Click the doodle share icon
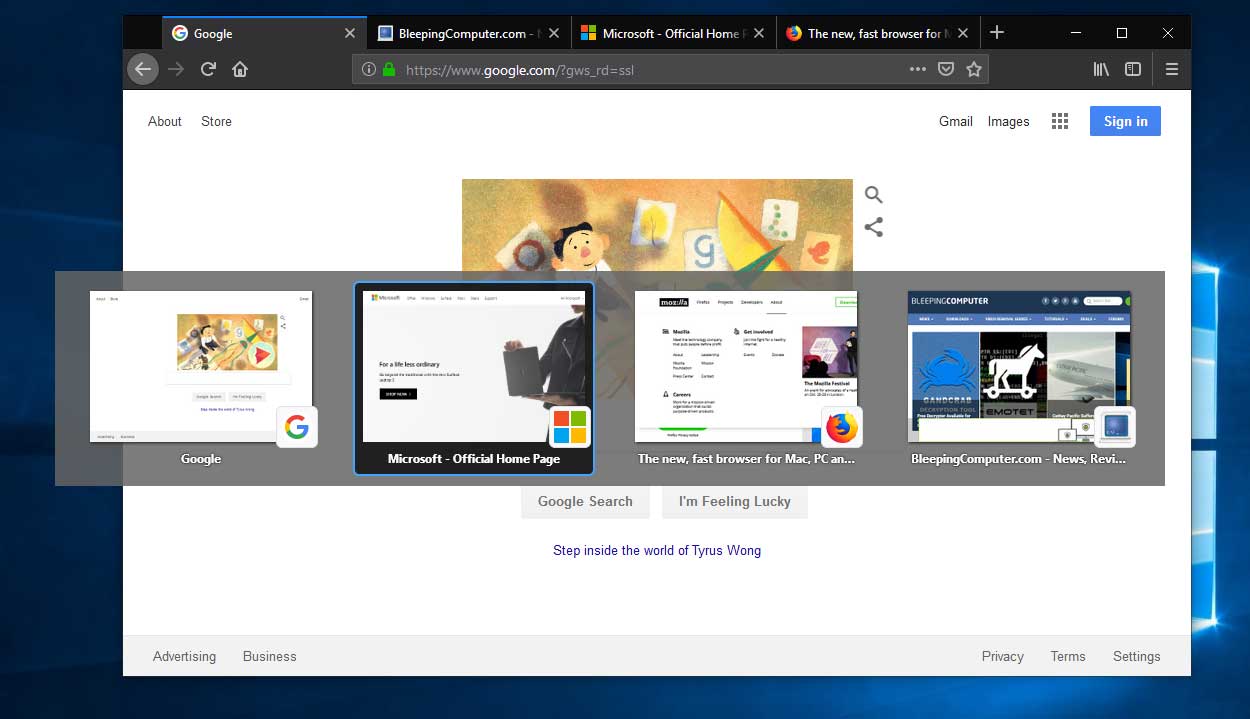The height and width of the screenshot is (719, 1250). pyautogui.click(x=874, y=227)
